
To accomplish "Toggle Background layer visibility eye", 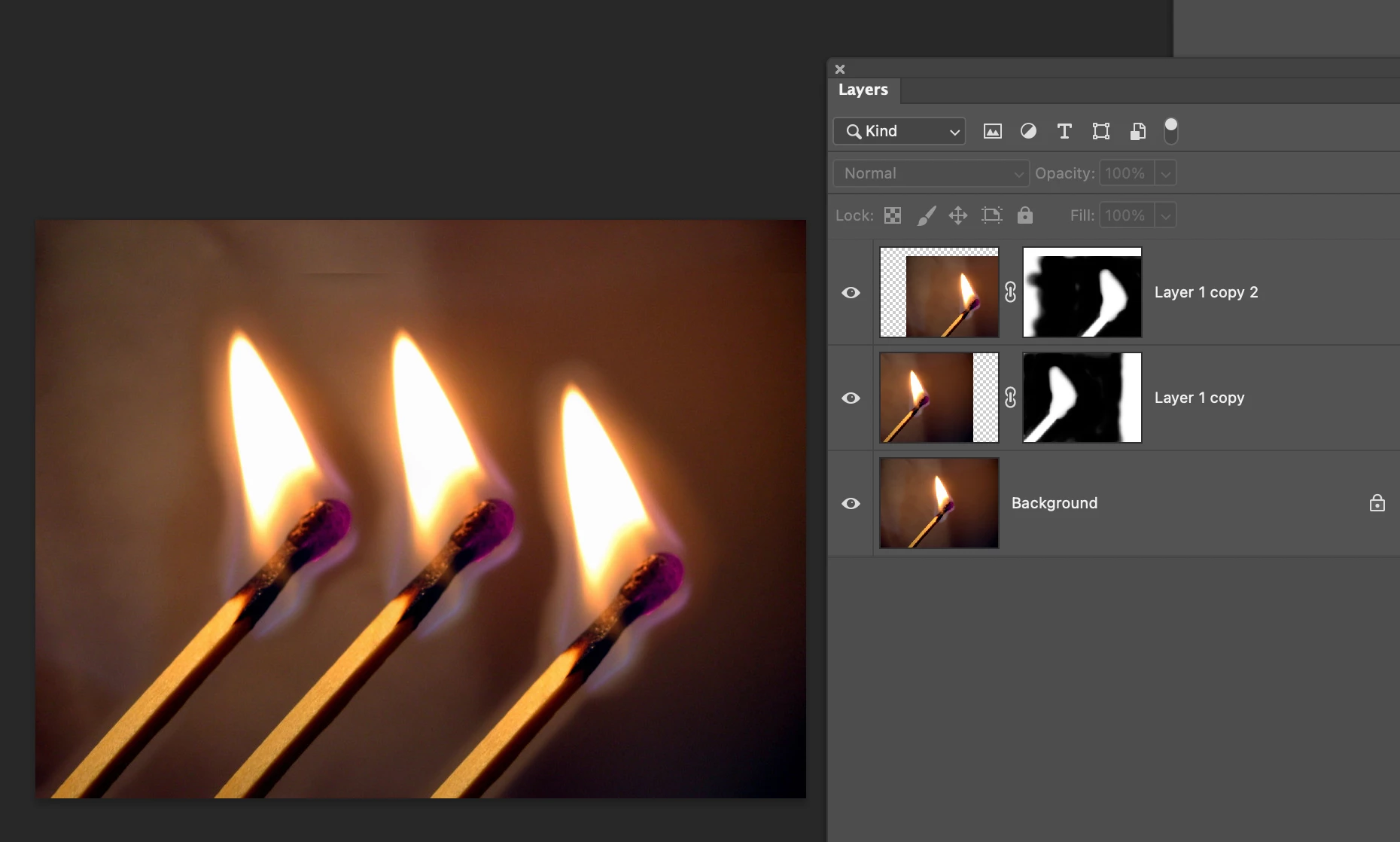I will pyautogui.click(x=851, y=503).
